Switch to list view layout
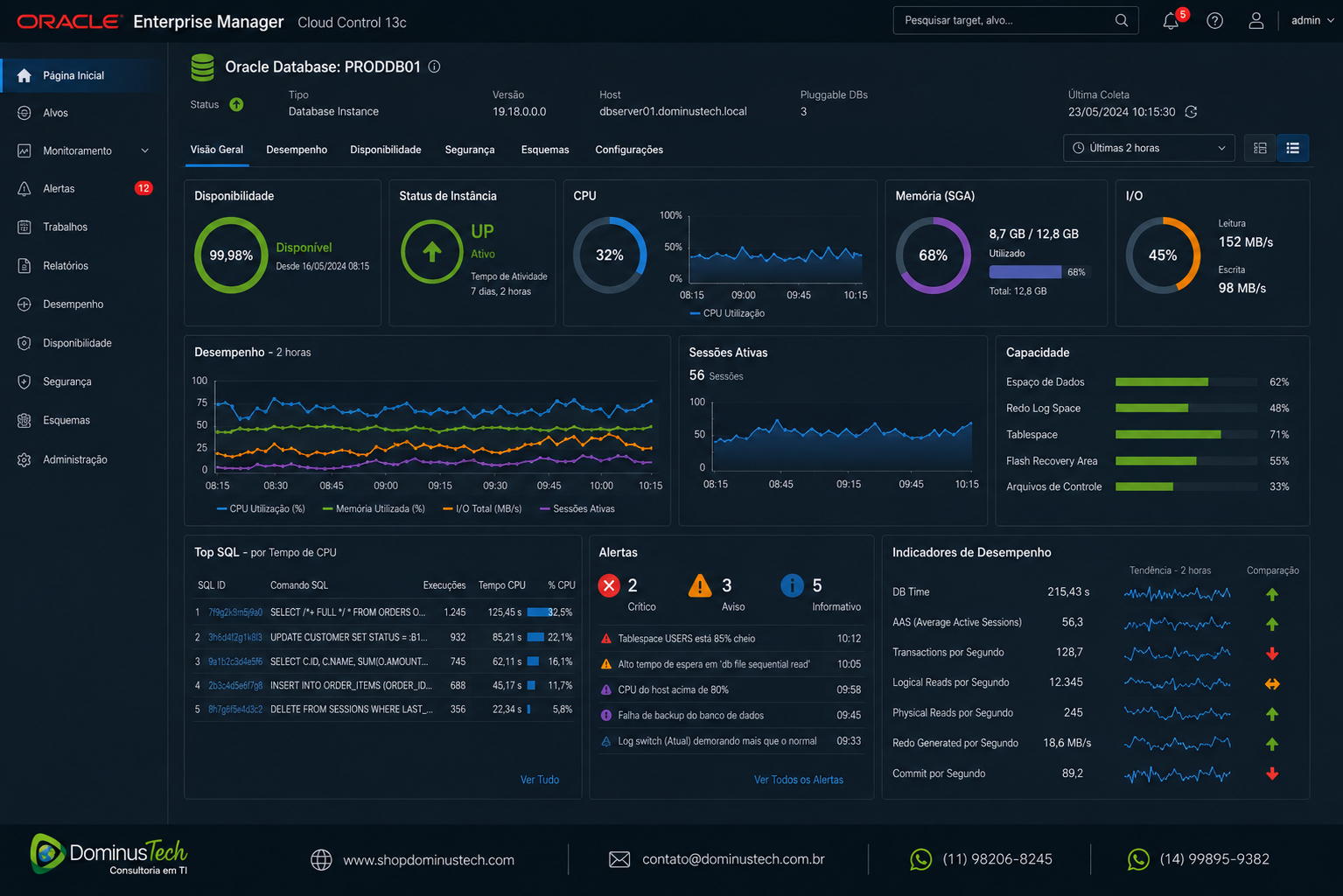The width and height of the screenshot is (1343, 896). tap(1293, 148)
